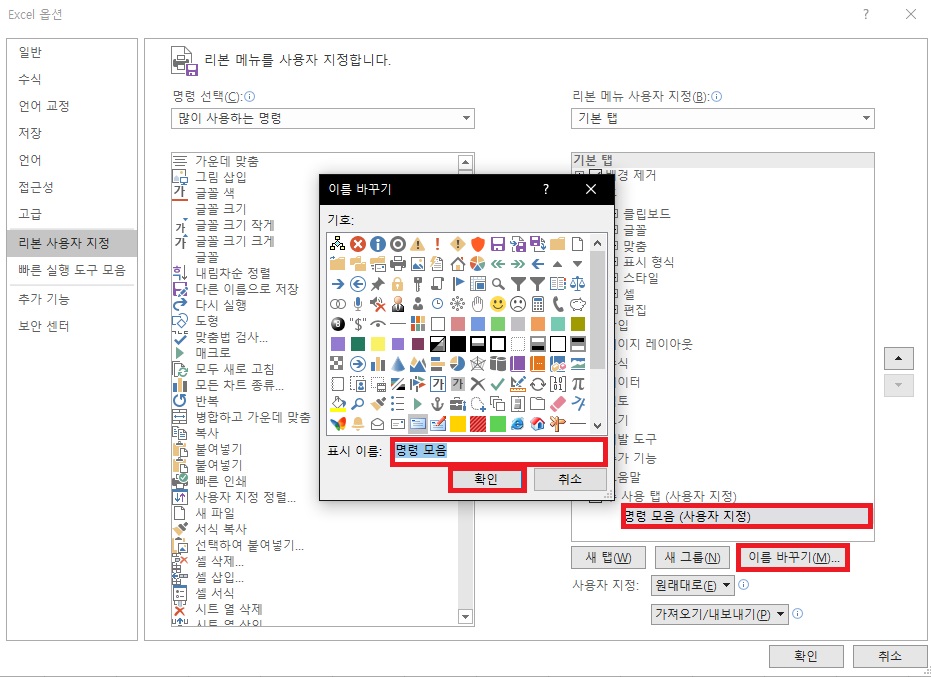The height and width of the screenshot is (677, 931).
Task: Pick the pink eraser symbol
Action: pos(558,404)
